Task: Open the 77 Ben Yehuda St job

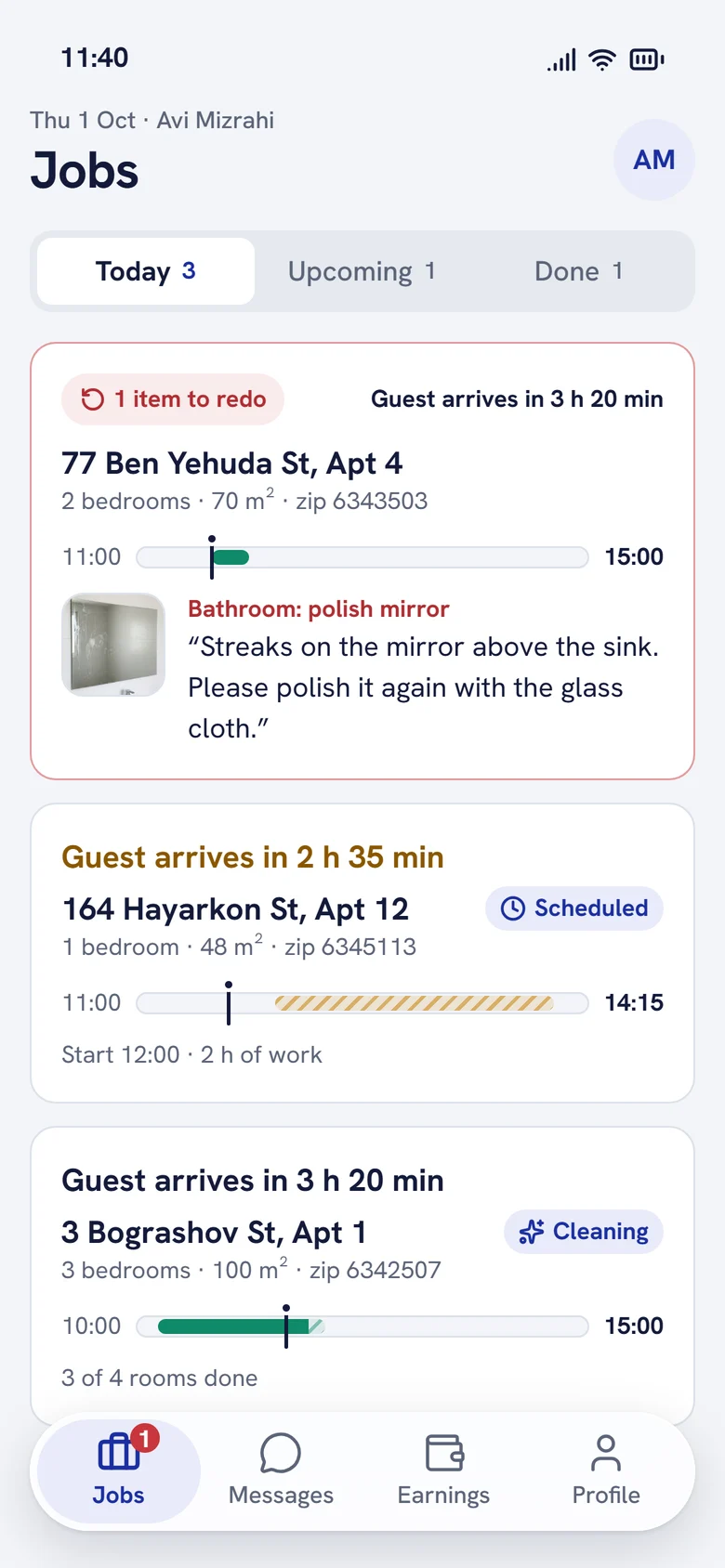Action: pos(362,561)
